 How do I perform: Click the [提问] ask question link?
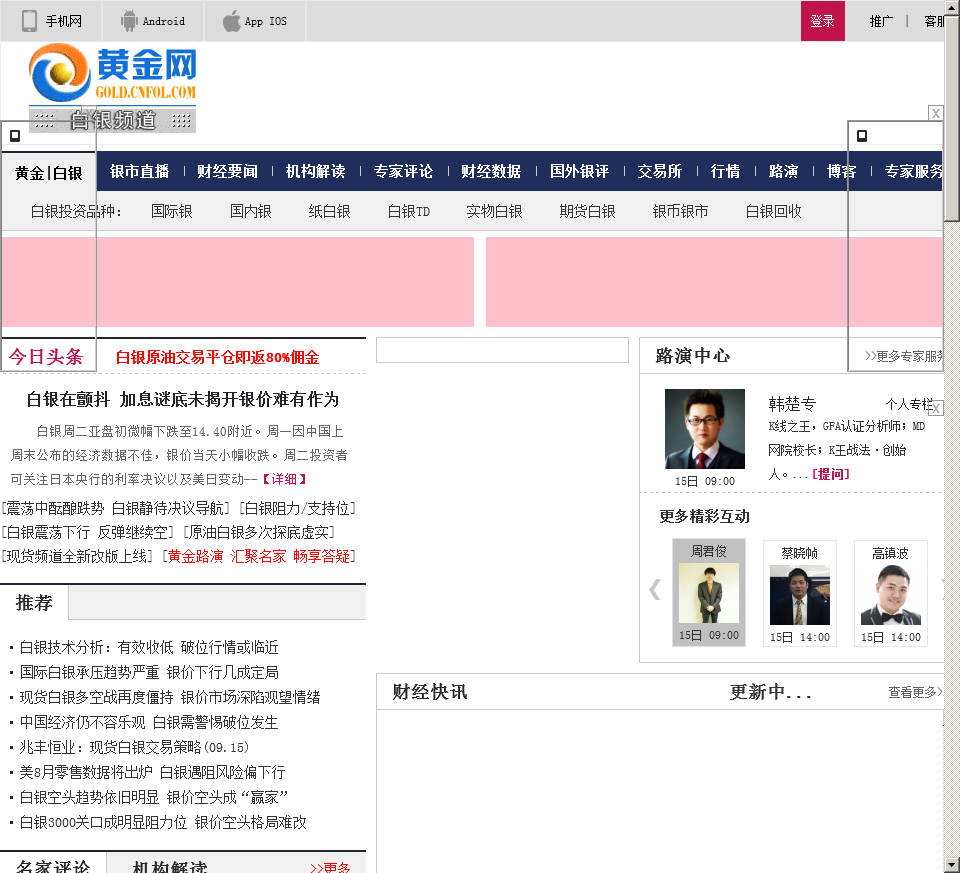coord(830,474)
